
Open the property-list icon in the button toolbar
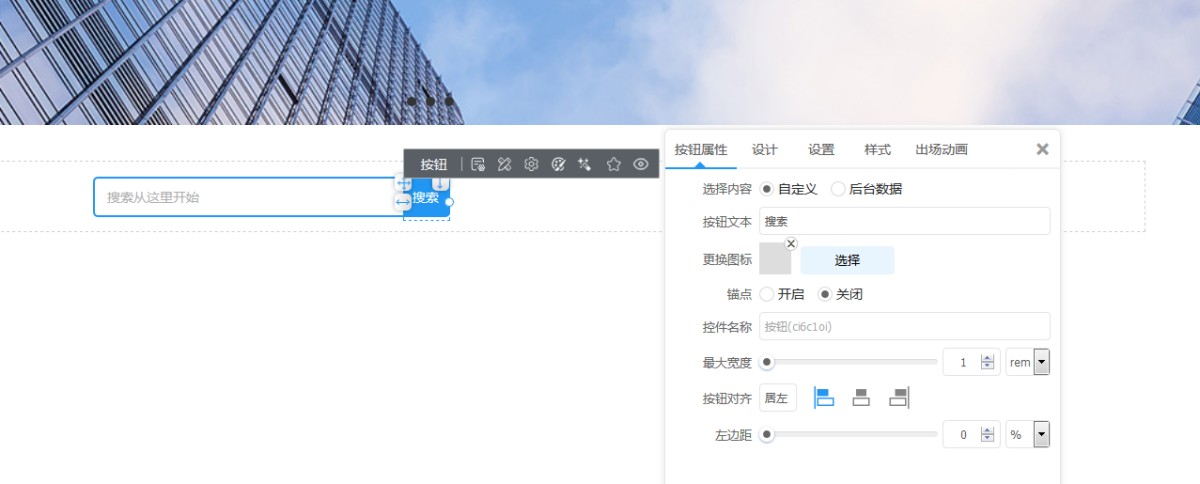(478, 164)
